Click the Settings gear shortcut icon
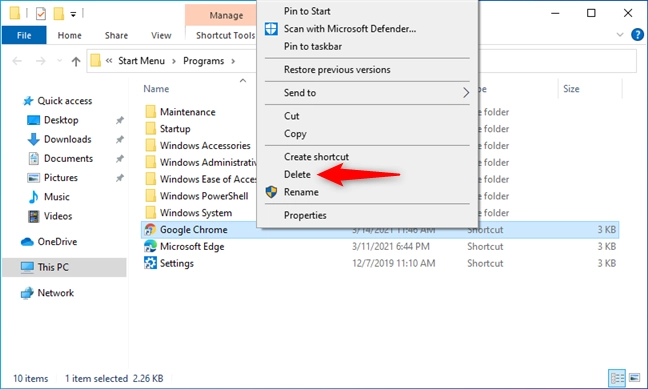The image size is (648, 389). coord(150,263)
